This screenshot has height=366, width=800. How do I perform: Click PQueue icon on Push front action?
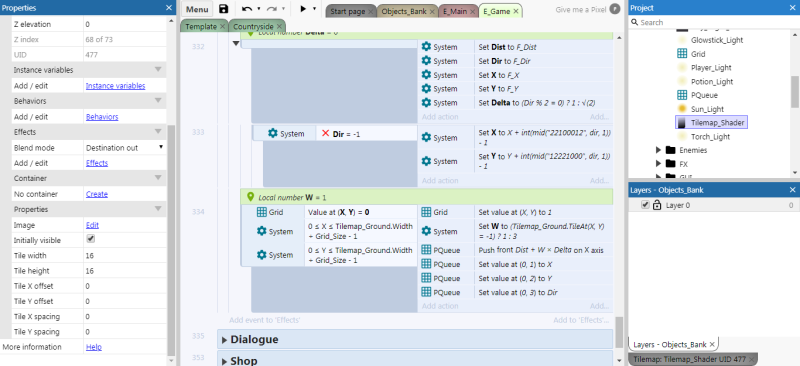[427, 250]
